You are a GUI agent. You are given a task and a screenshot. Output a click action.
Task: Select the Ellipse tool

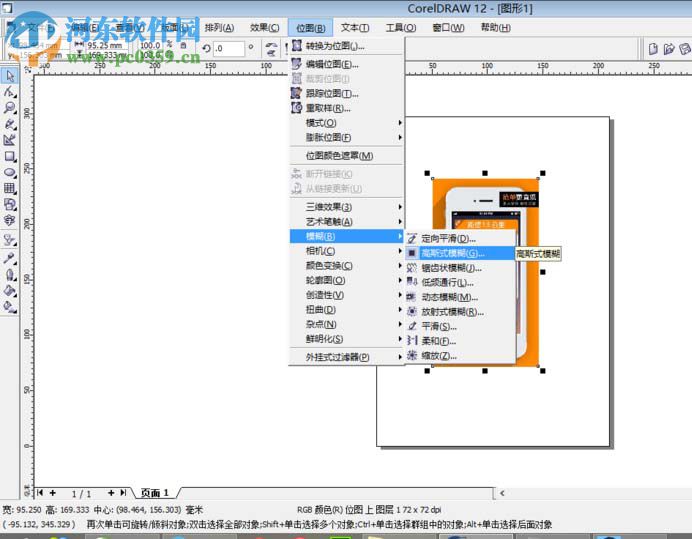coord(10,172)
